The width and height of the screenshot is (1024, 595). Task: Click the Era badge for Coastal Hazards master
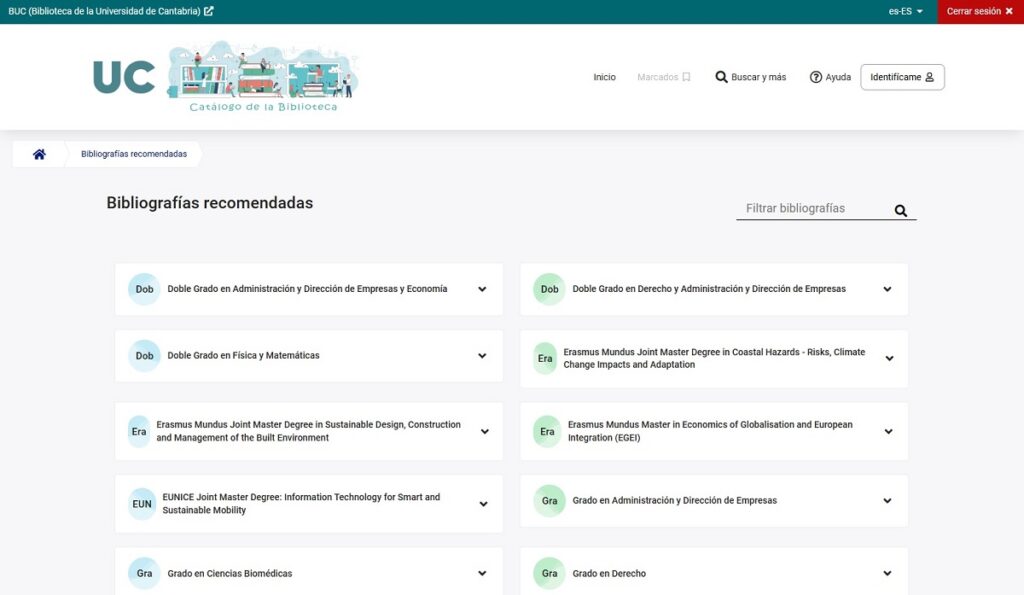[545, 359]
